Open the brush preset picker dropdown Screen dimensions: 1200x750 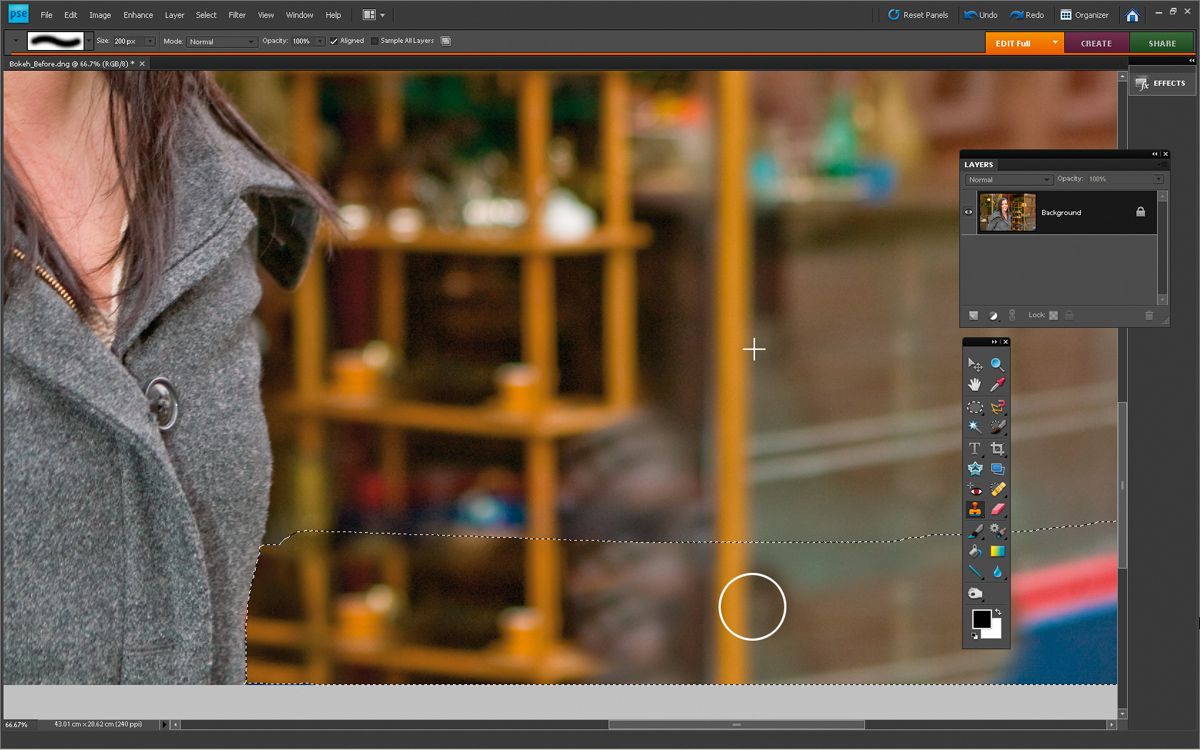point(88,41)
